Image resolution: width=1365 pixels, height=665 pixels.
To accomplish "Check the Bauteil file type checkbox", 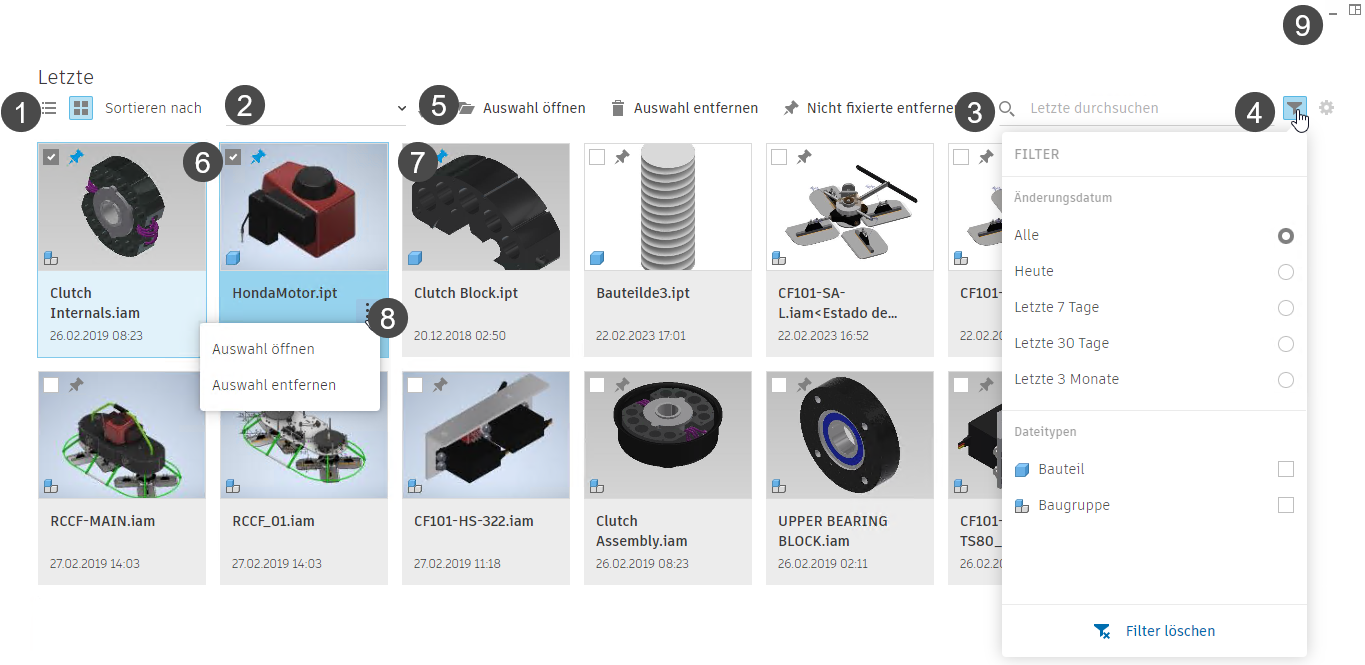I will click(1286, 469).
